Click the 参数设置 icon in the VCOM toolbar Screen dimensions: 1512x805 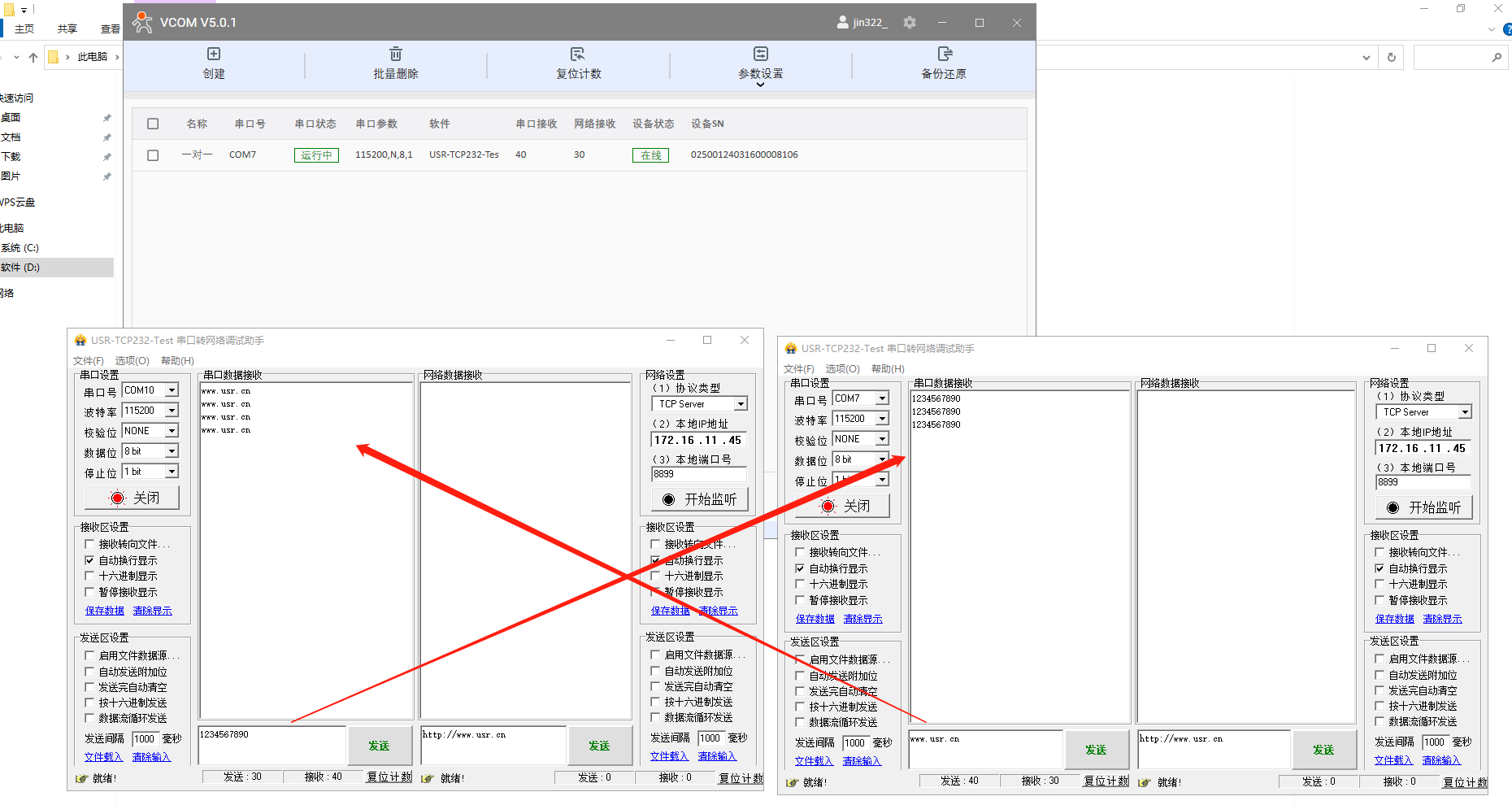tap(761, 54)
